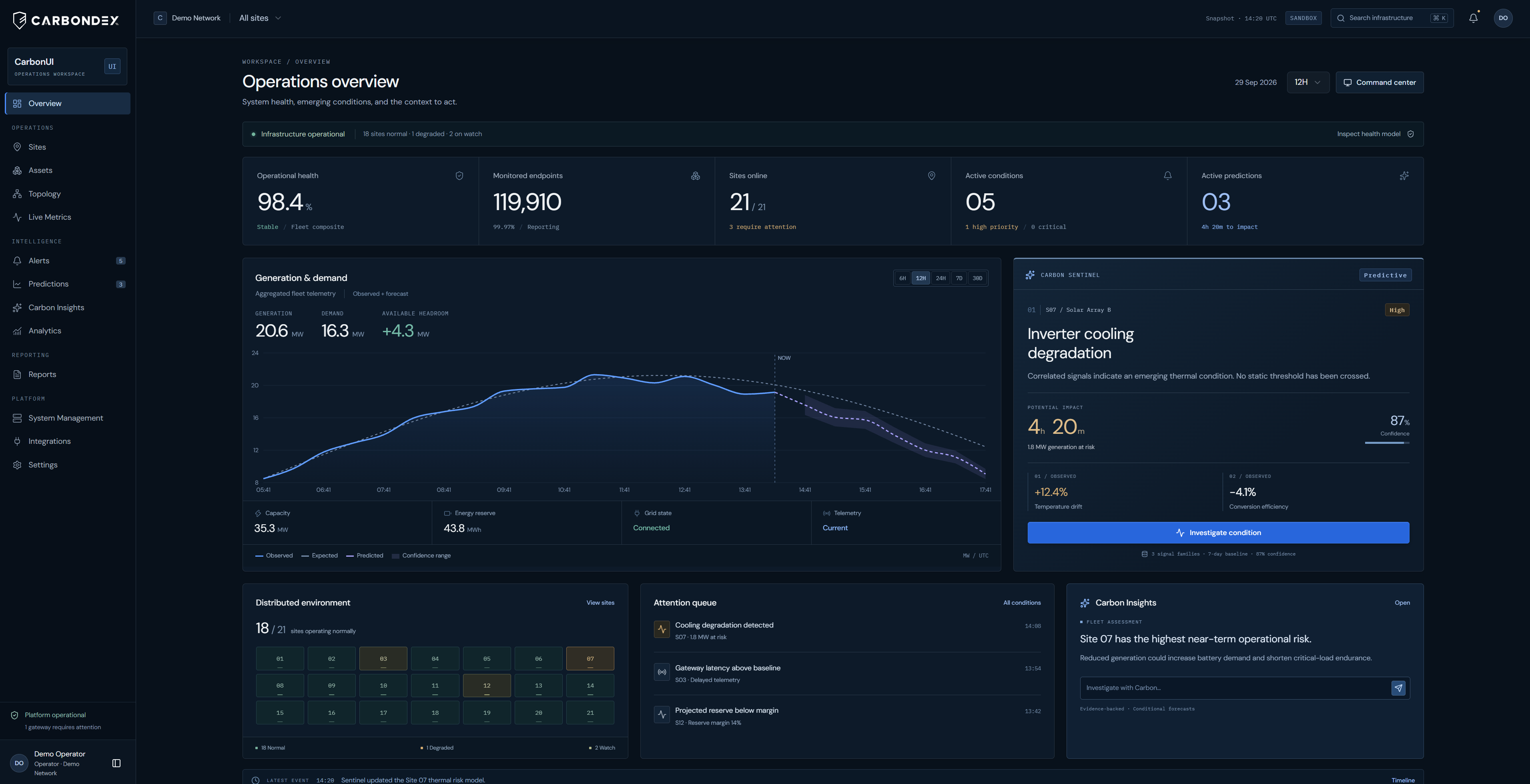This screenshot has height=784, width=1530.
Task: Open Alerts in sidebar
Action: [68, 261]
